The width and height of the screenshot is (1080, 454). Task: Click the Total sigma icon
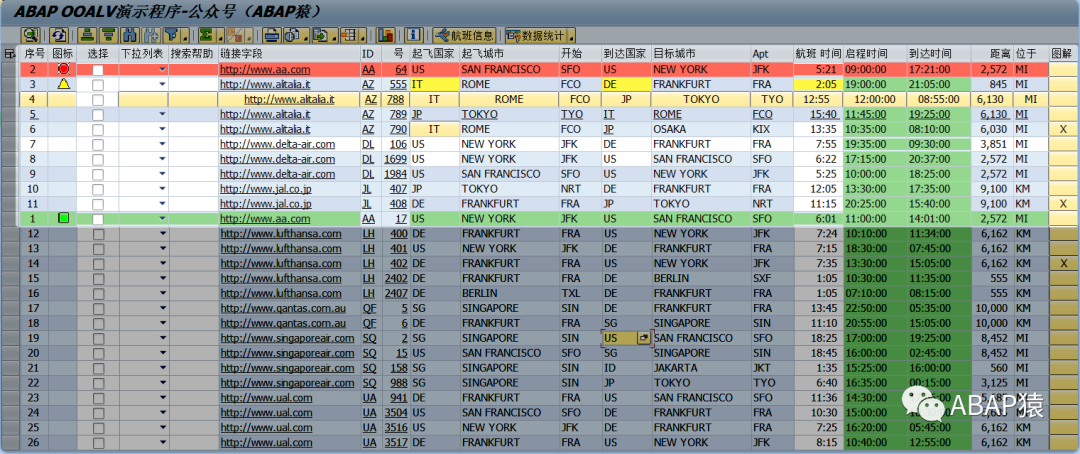point(205,34)
